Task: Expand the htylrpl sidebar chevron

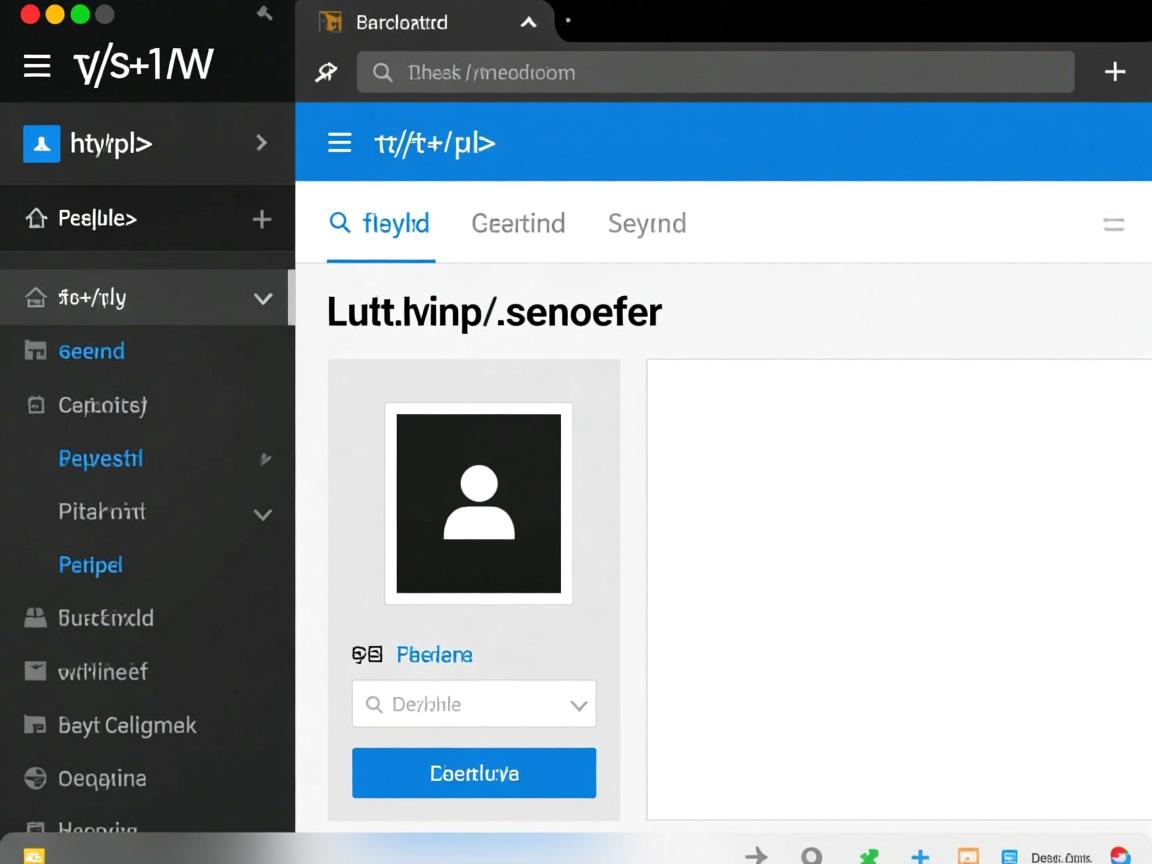Action: (x=261, y=143)
